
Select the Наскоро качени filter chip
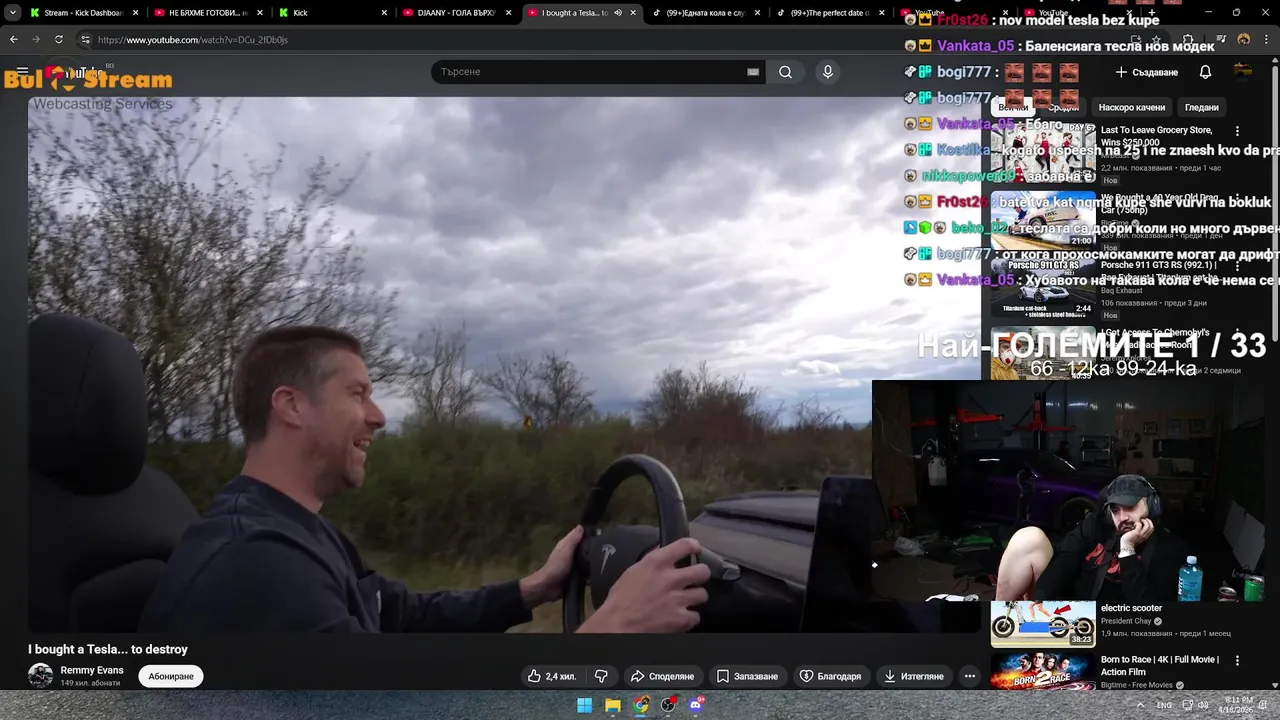pyautogui.click(x=1131, y=107)
